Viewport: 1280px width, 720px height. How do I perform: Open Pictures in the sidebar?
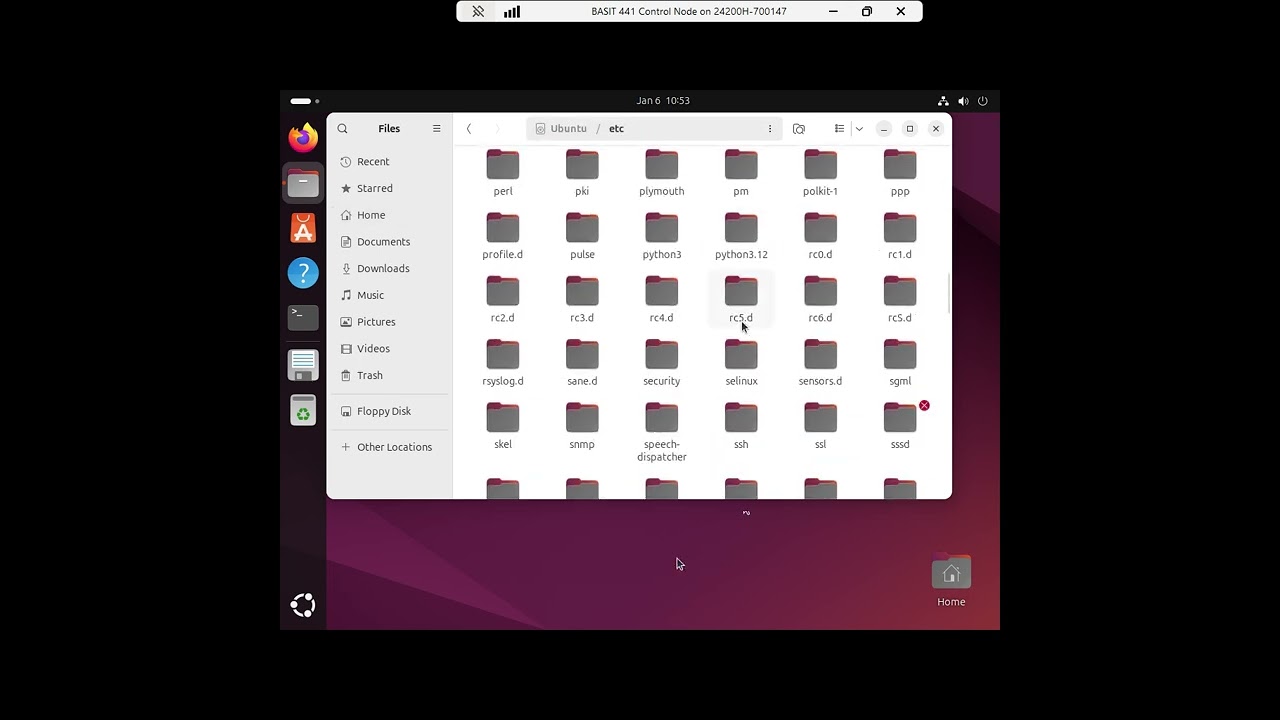click(390, 322)
